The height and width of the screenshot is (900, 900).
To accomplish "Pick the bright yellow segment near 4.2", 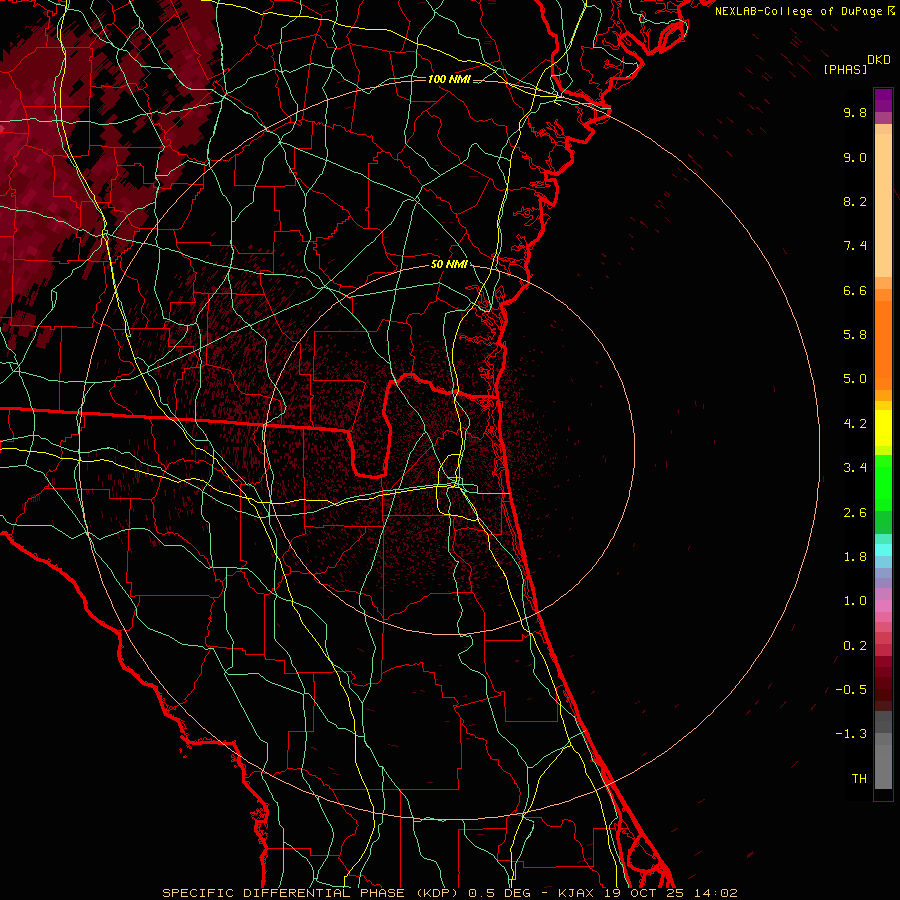I will coord(883,428).
